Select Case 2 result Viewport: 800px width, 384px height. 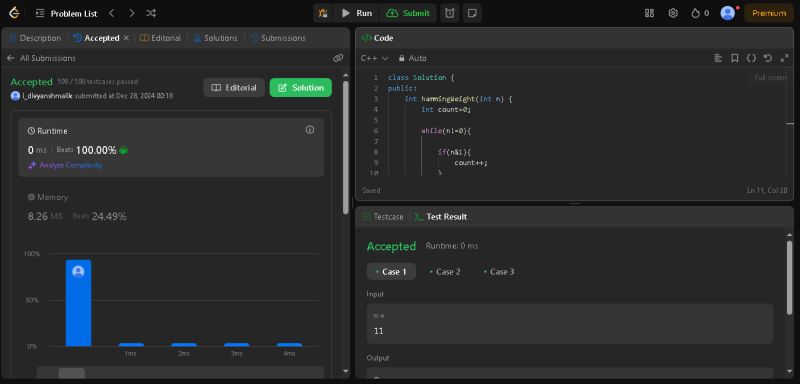(x=445, y=272)
